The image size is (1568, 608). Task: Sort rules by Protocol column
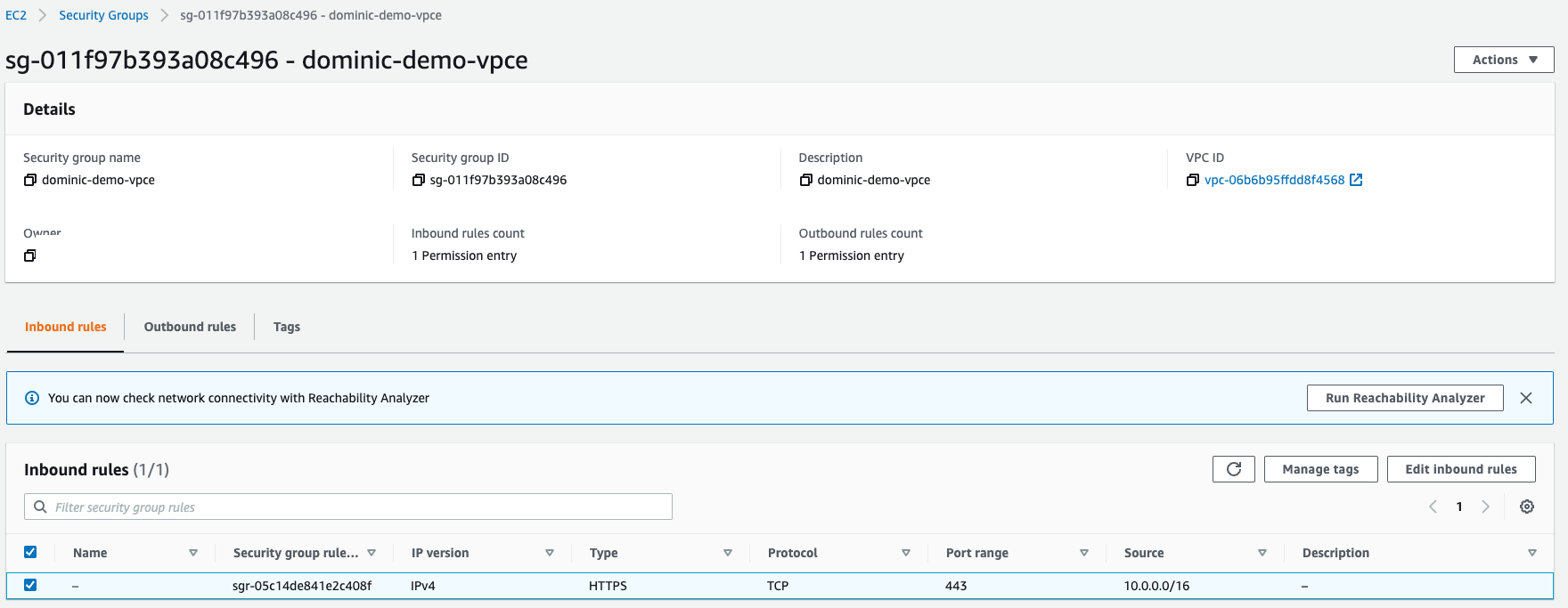905,553
